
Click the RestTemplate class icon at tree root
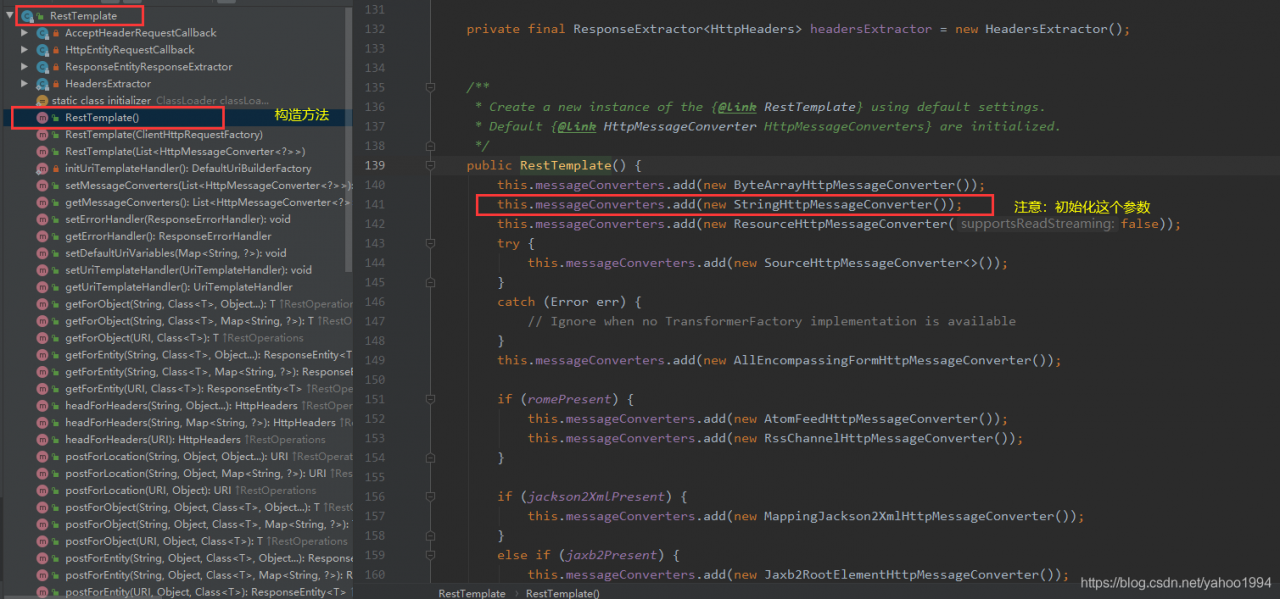pyautogui.click(x=27, y=16)
